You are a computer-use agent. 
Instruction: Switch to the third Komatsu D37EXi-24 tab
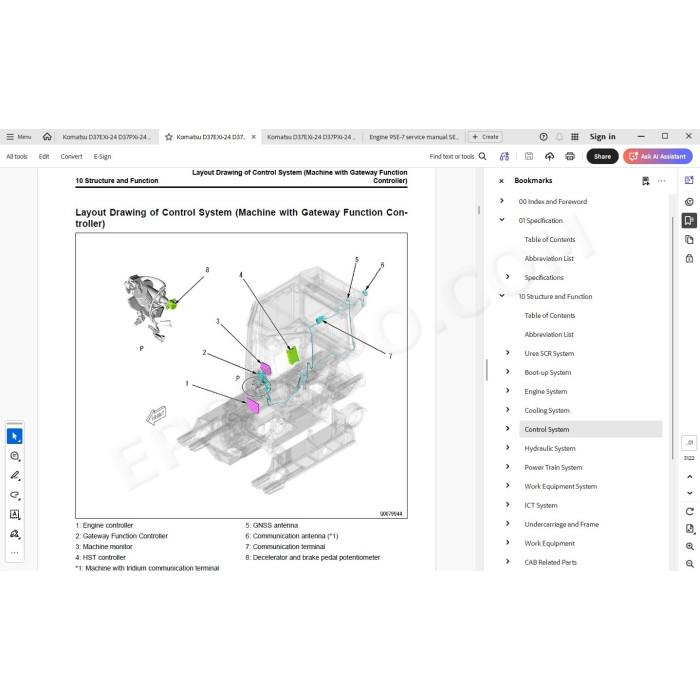312,137
